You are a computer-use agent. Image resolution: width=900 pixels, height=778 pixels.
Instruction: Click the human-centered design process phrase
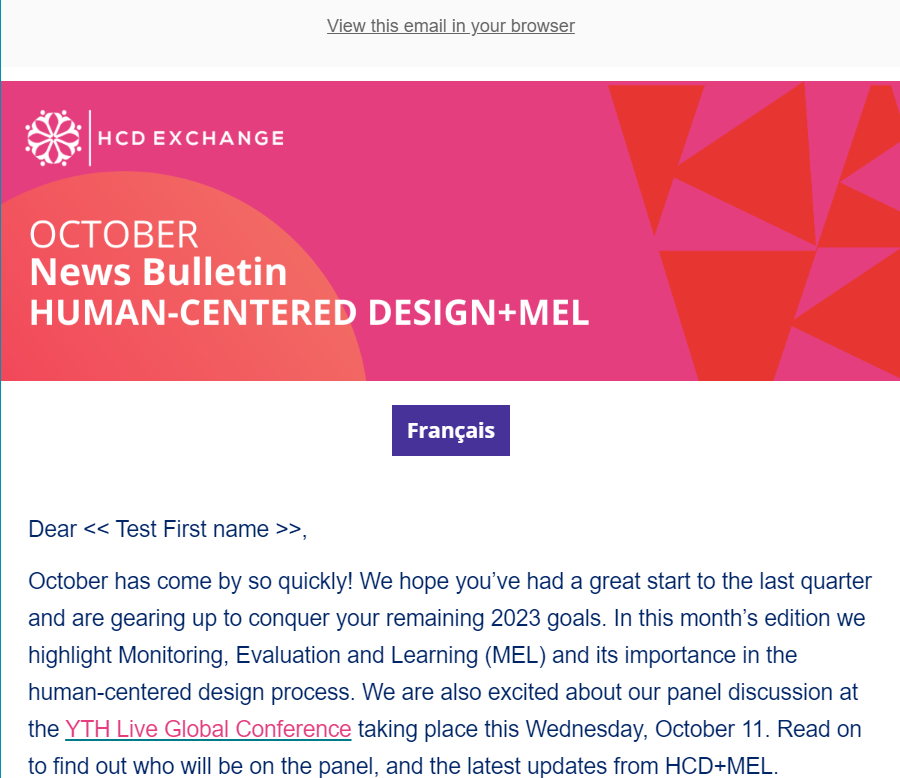(x=188, y=692)
